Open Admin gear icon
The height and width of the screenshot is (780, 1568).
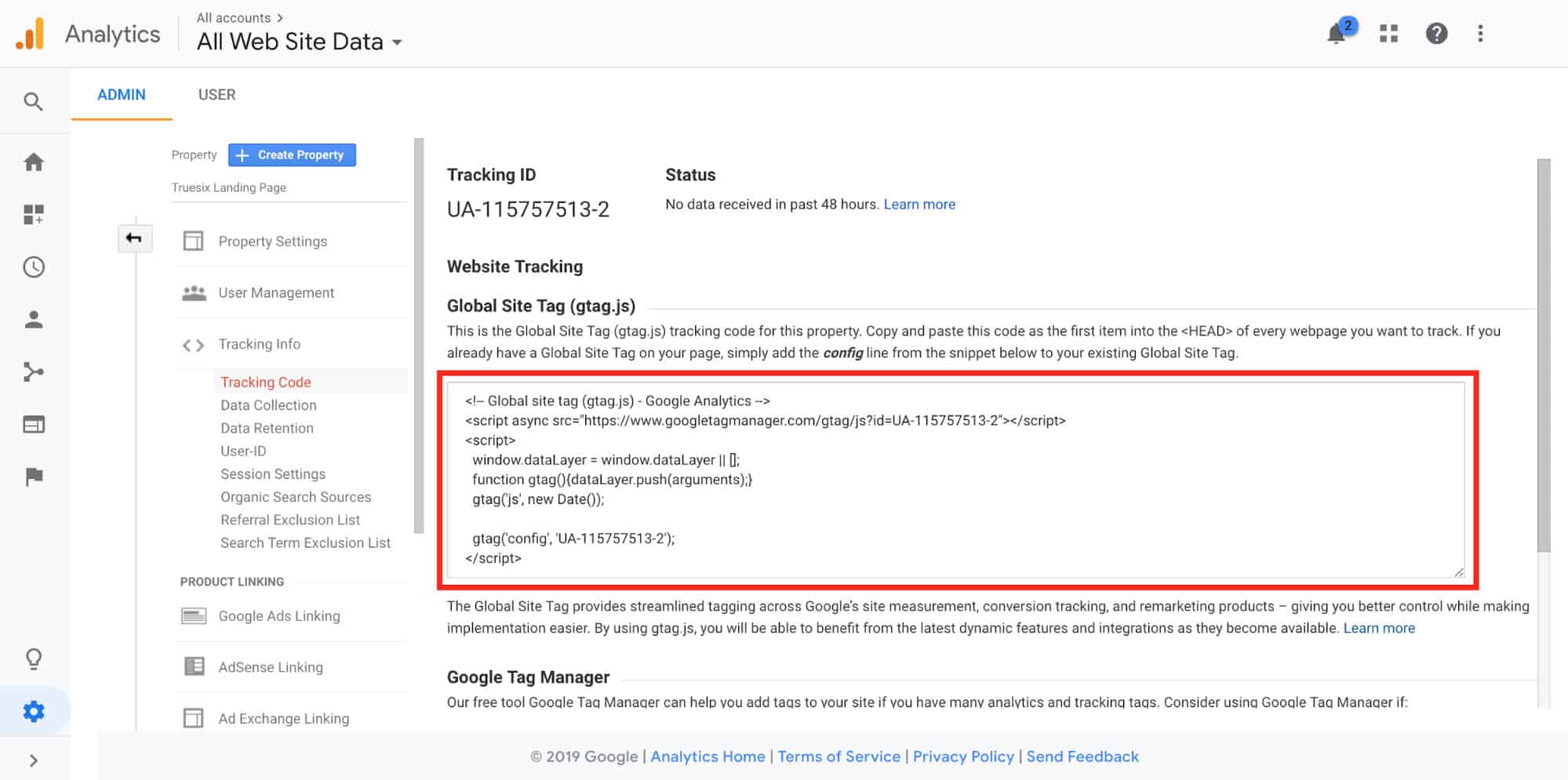click(x=34, y=712)
